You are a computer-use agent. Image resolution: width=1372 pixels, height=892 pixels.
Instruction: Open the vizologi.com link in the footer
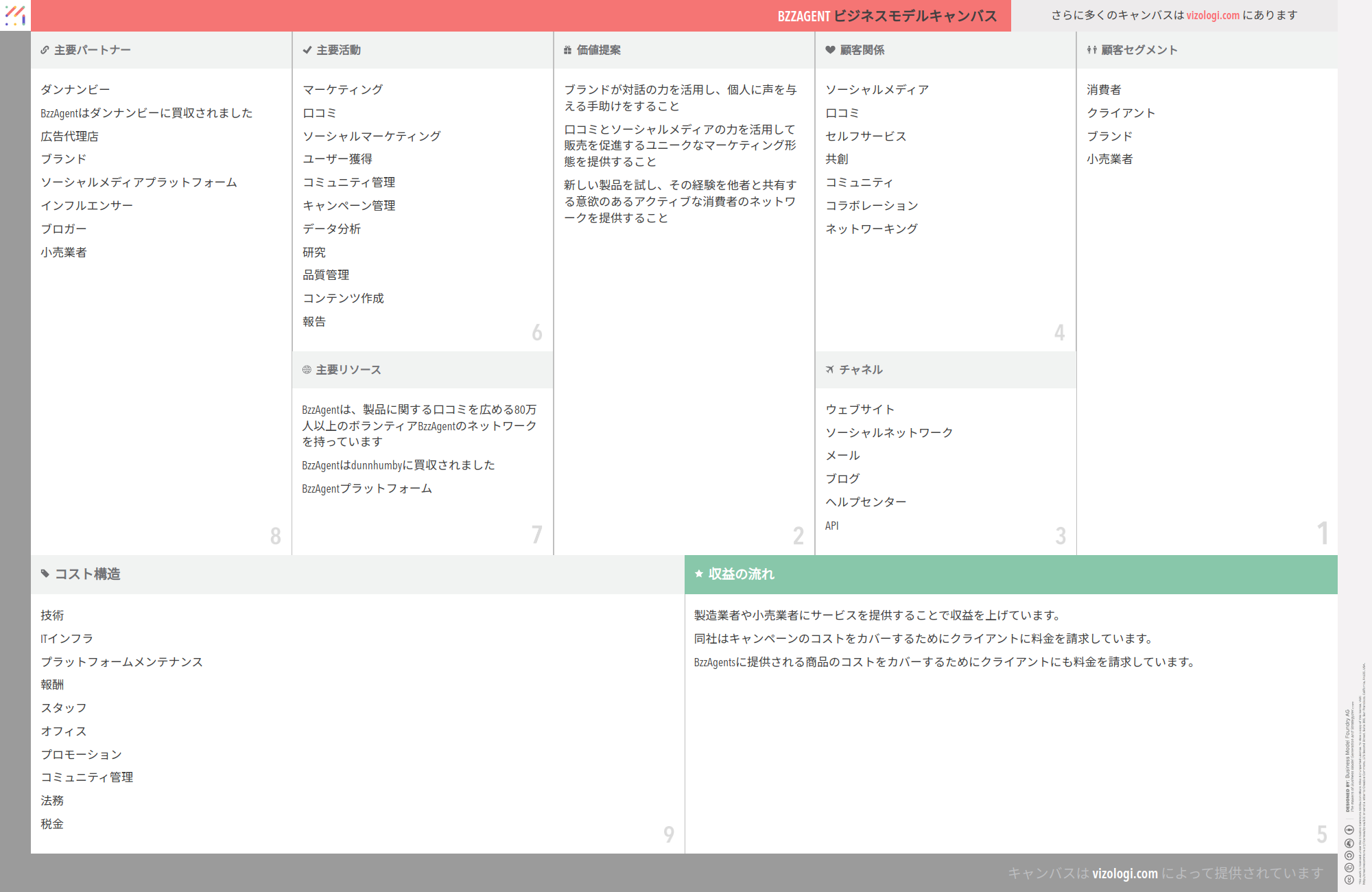click(1125, 873)
